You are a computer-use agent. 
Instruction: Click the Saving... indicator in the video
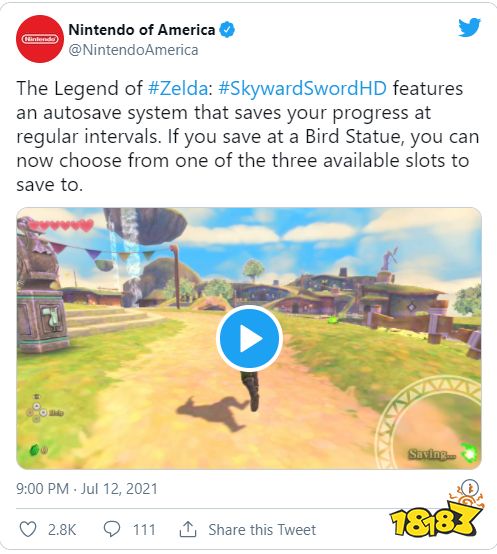pos(432,454)
